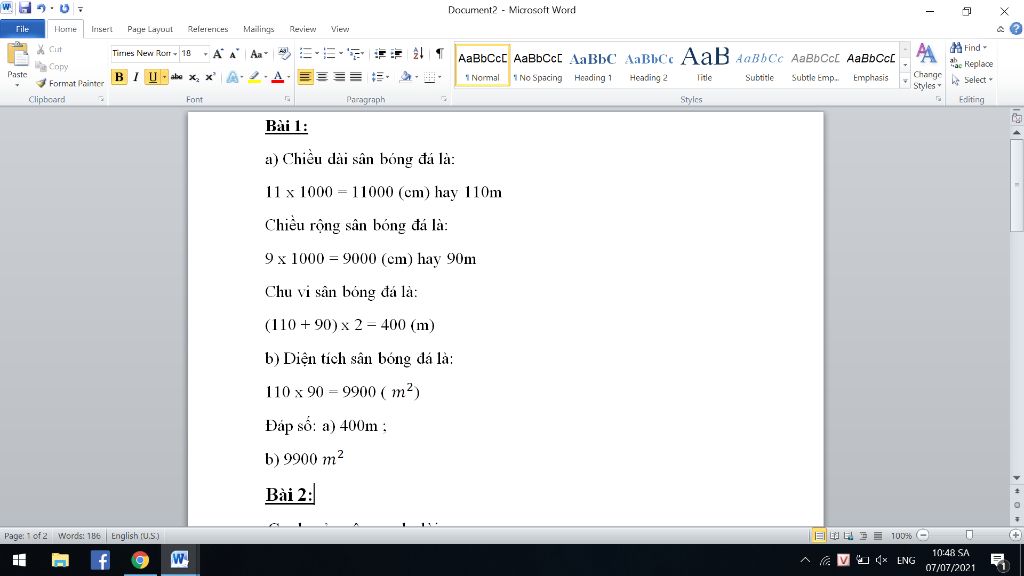This screenshot has width=1024, height=576.
Task: Open Change Styles menu
Action: pos(927,66)
